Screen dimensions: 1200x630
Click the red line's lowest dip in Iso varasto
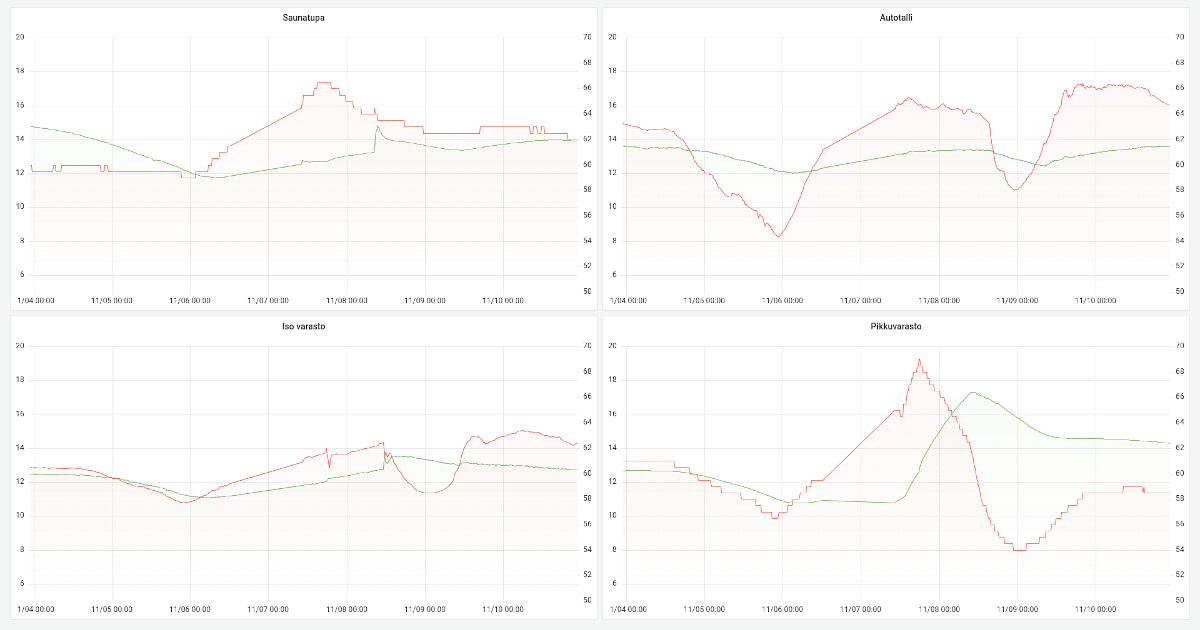tap(184, 502)
